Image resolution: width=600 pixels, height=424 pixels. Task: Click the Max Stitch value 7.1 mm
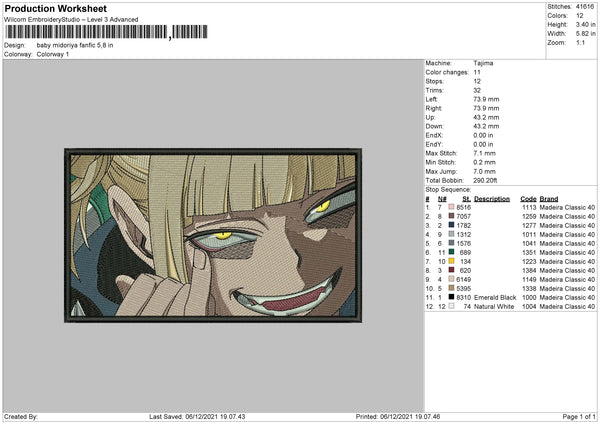tap(484, 153)
